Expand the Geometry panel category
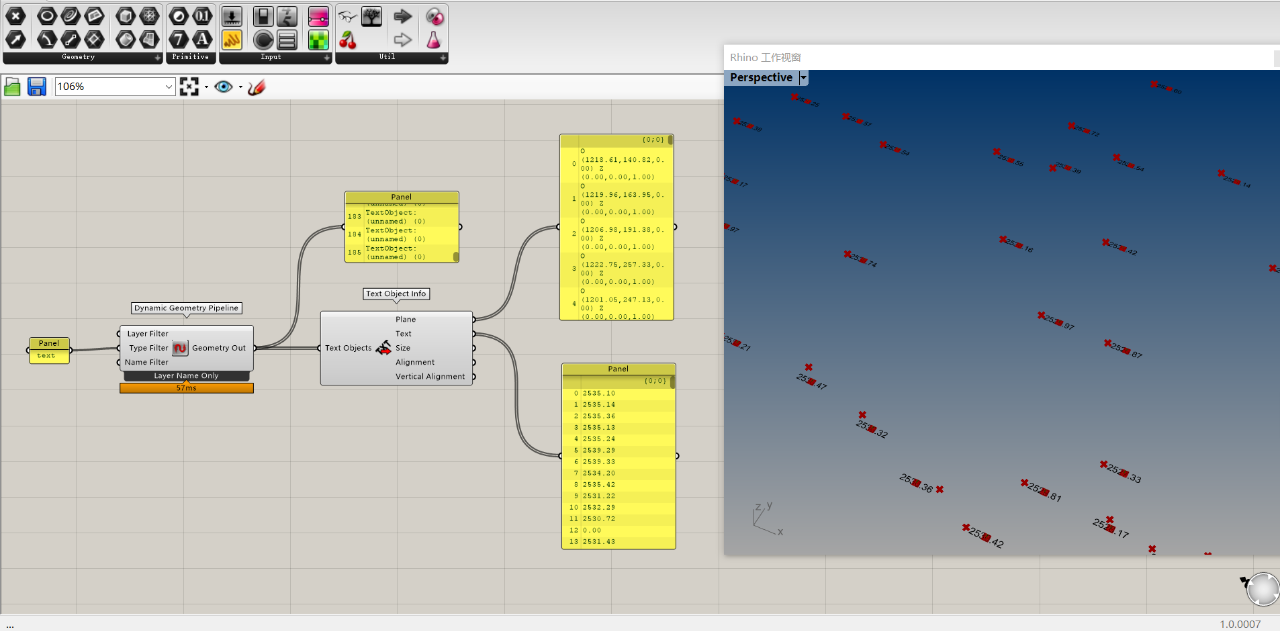The width and height of the screenshot is (1280, 631). coord(157,58)
